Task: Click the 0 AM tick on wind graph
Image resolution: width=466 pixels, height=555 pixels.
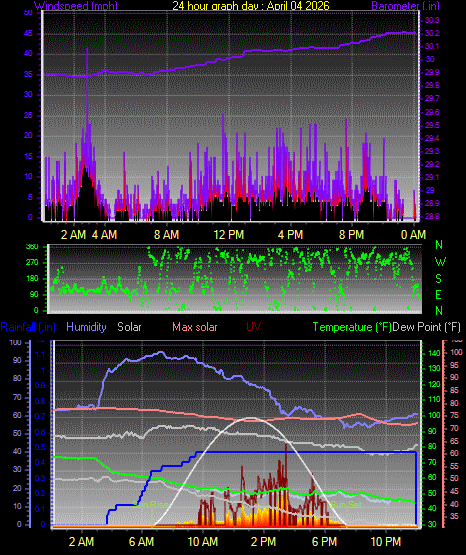Action: click(413, 235)
